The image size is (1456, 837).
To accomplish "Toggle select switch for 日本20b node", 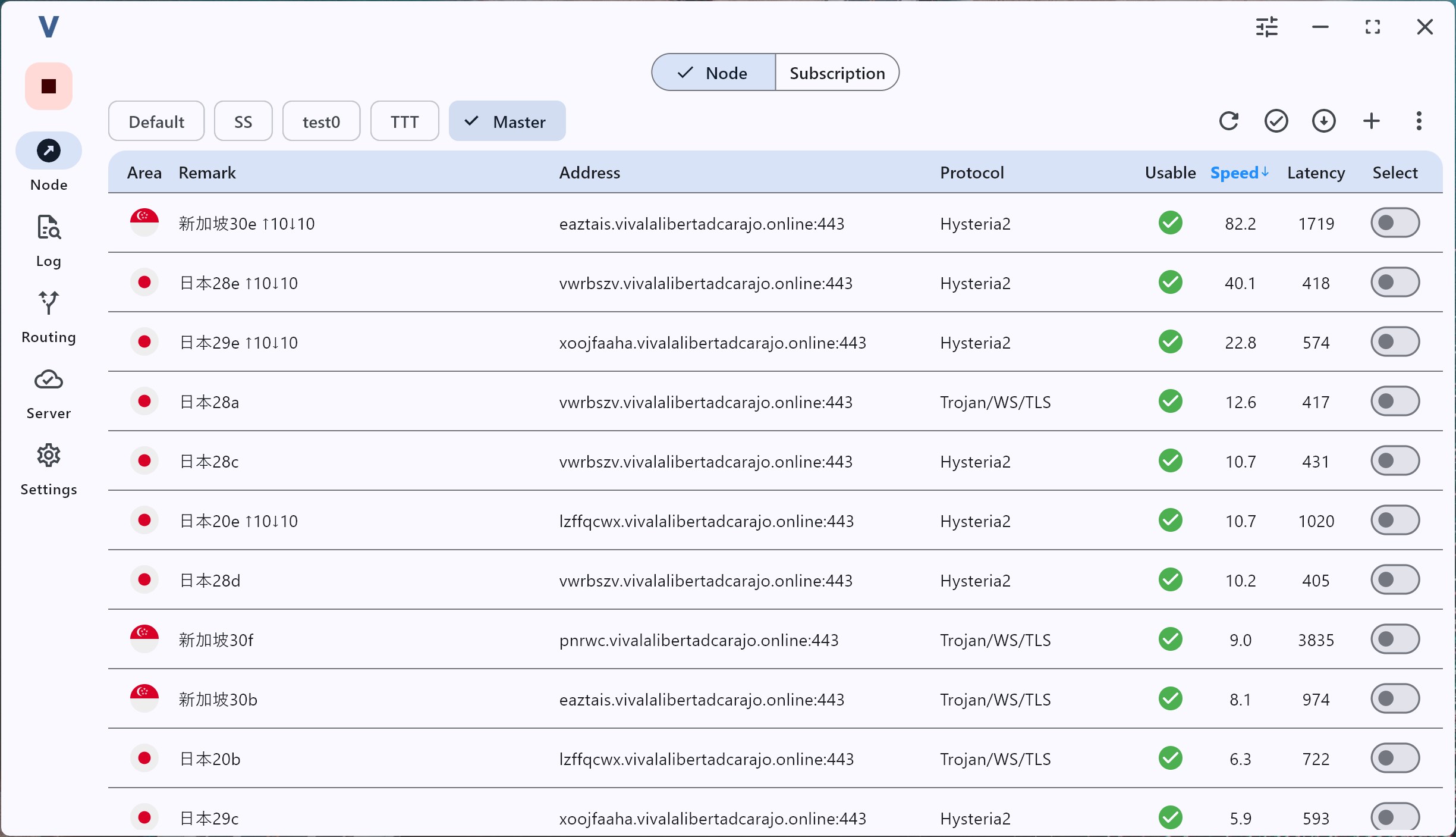I will pos(1395,758).
